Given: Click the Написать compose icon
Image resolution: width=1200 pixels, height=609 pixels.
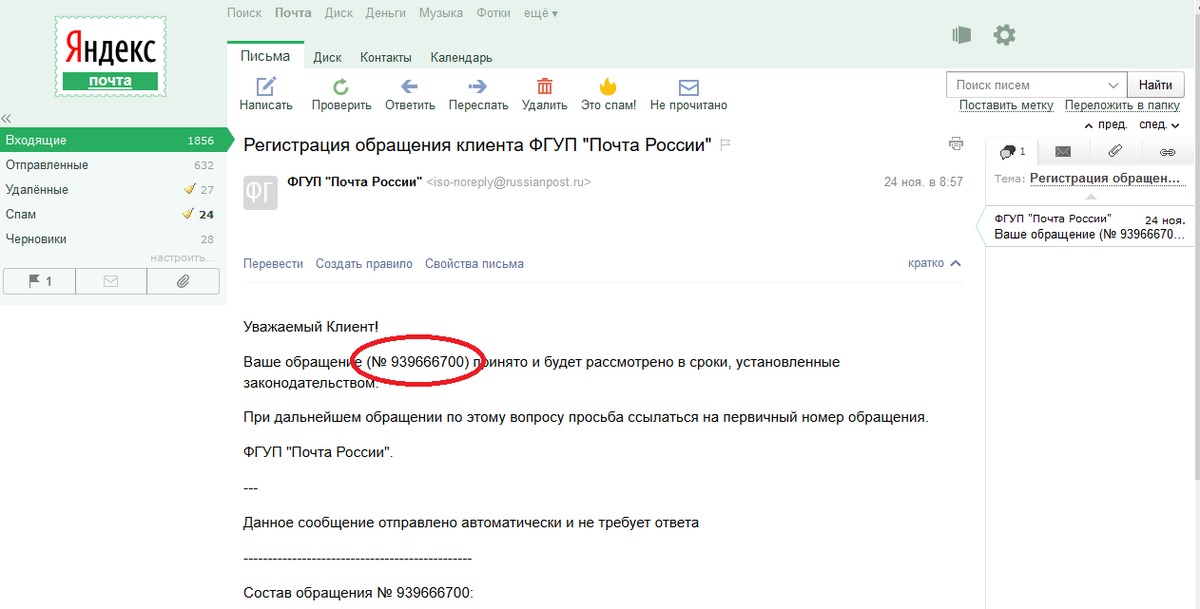Looking at the screenshot, I should click(266, 86).
